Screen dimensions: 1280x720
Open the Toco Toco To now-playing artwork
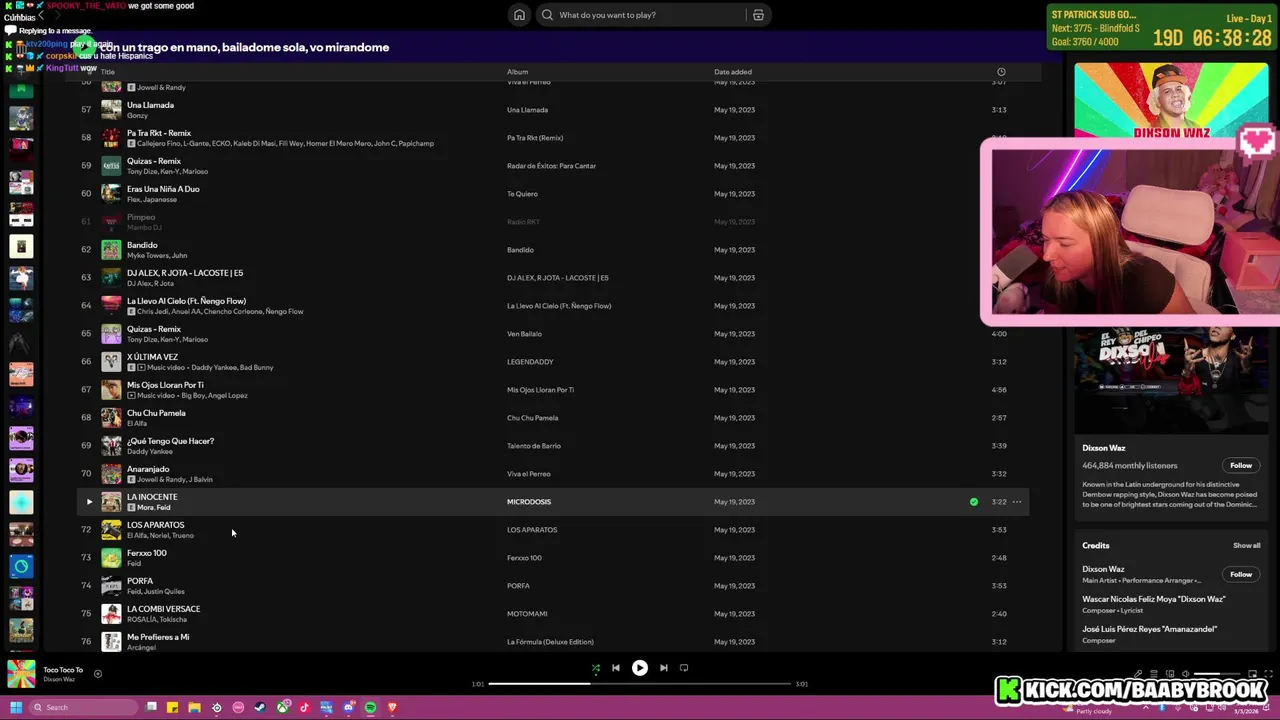(x=21, y=674)
